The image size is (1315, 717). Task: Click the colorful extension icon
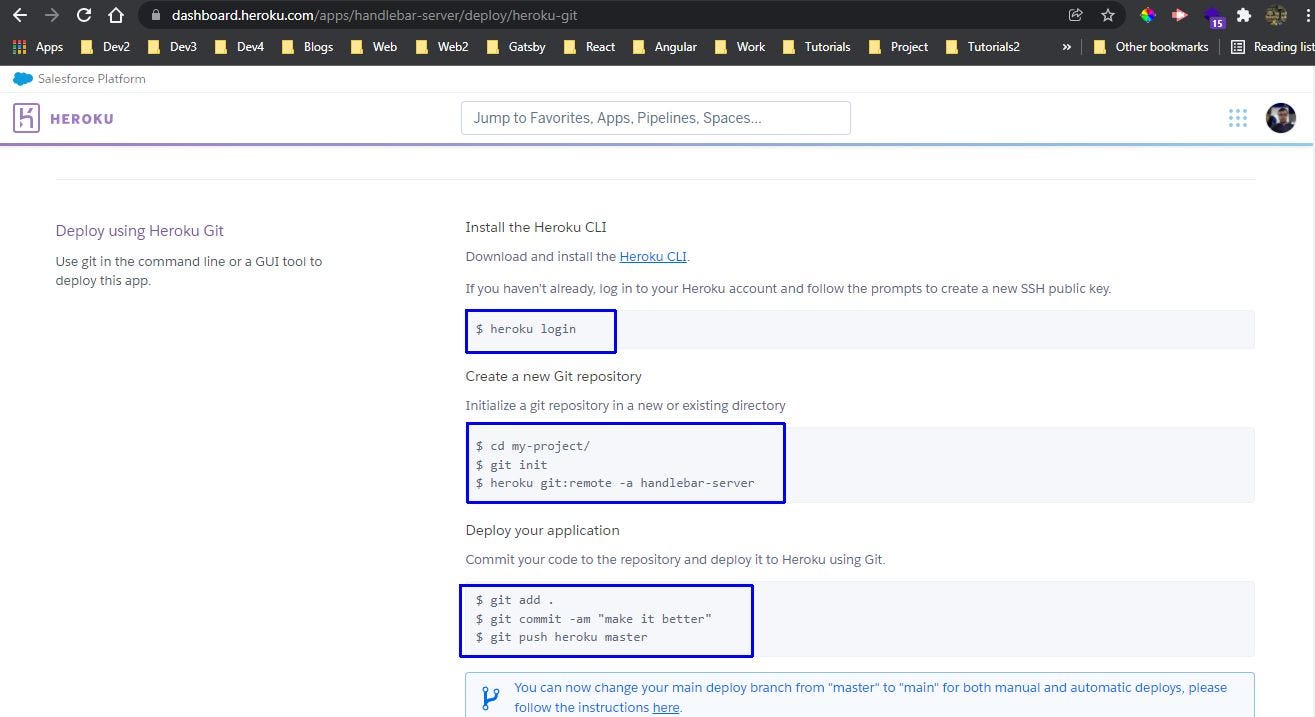pos(1148,15)
